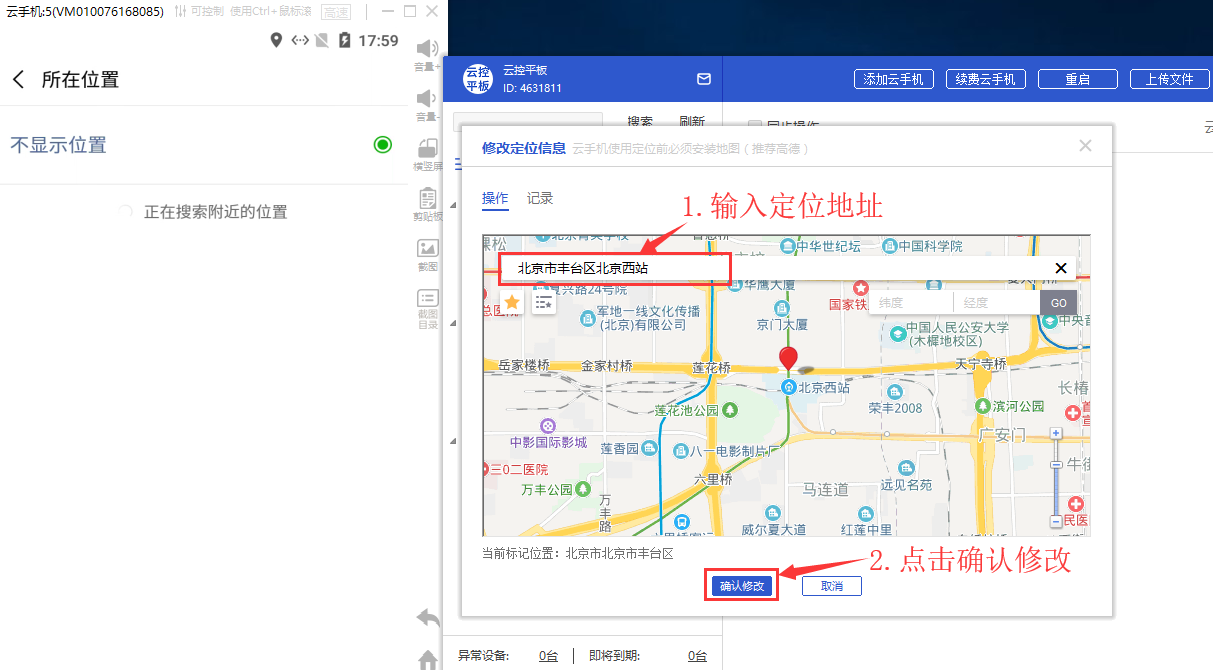
Task: Click the map zoom slider handle
Action: [1056, 466]
